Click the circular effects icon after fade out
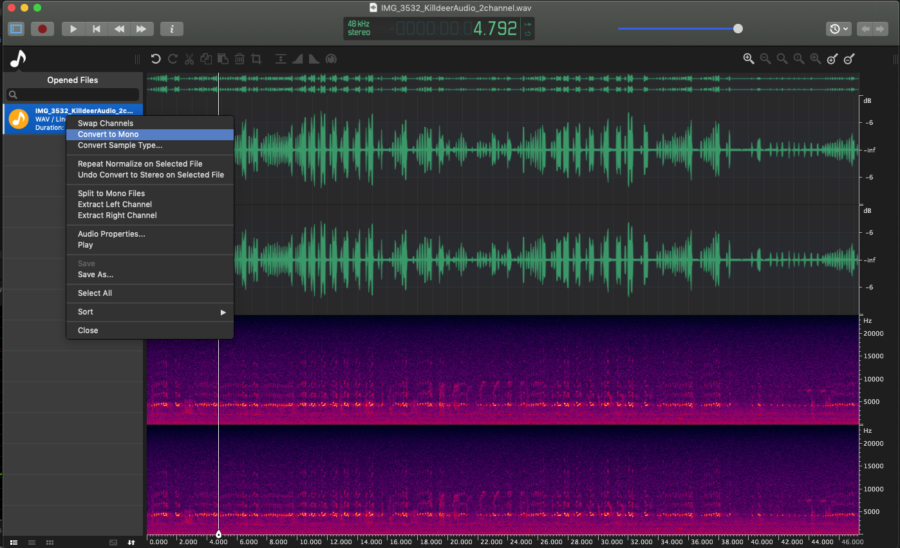 pyautogui.click(x=331, y=59)
